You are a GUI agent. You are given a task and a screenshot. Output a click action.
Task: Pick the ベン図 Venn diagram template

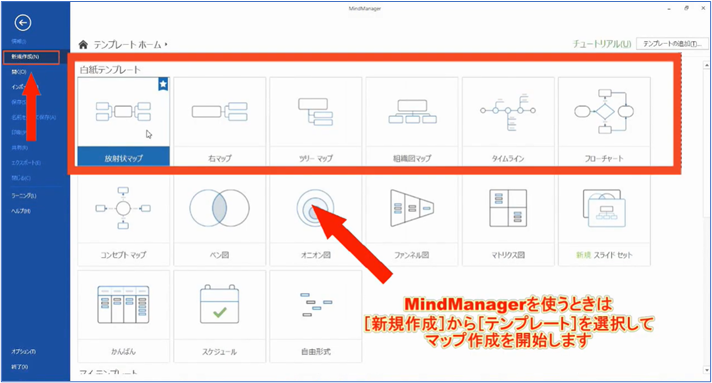click(220, 220)
